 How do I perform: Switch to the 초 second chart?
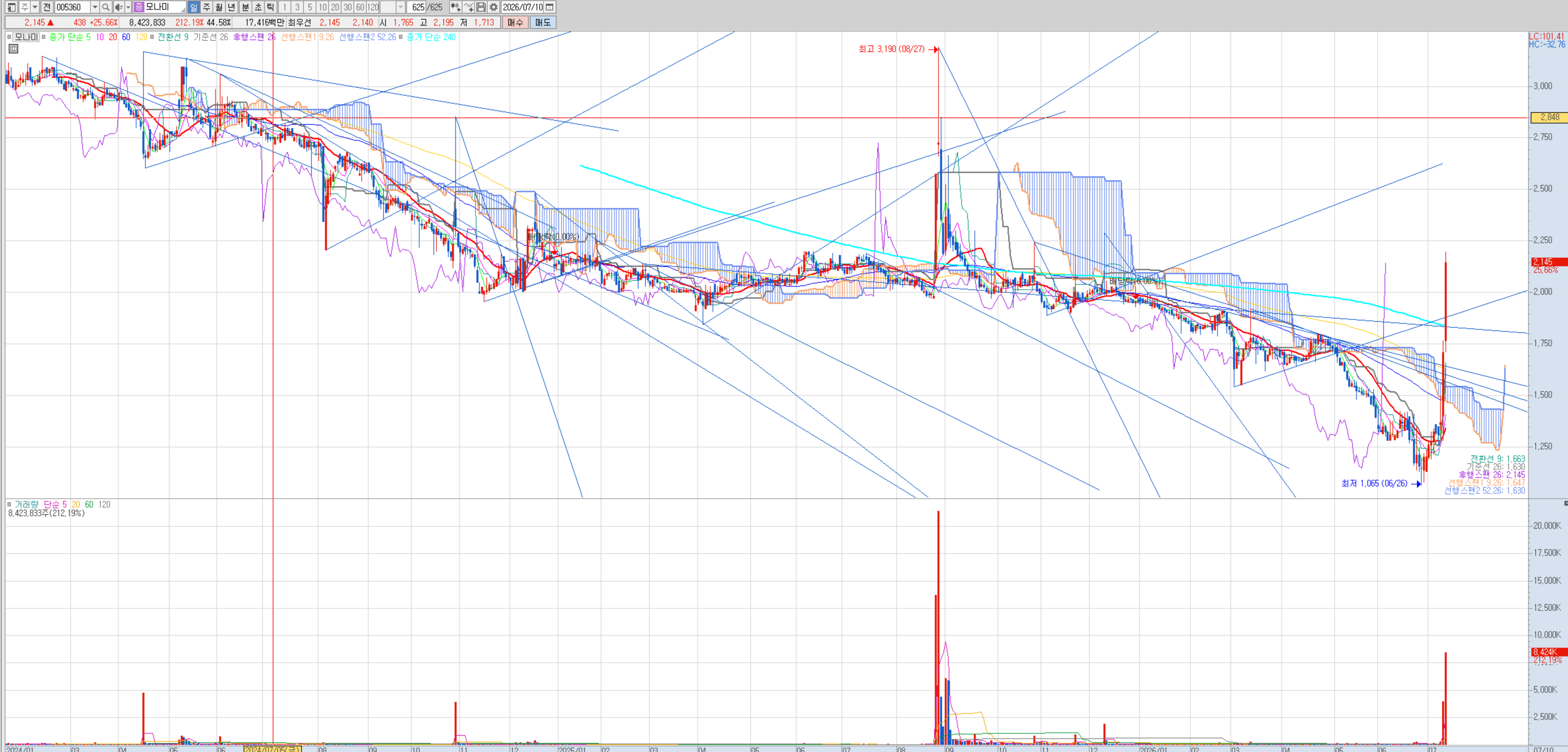(258, 7)
